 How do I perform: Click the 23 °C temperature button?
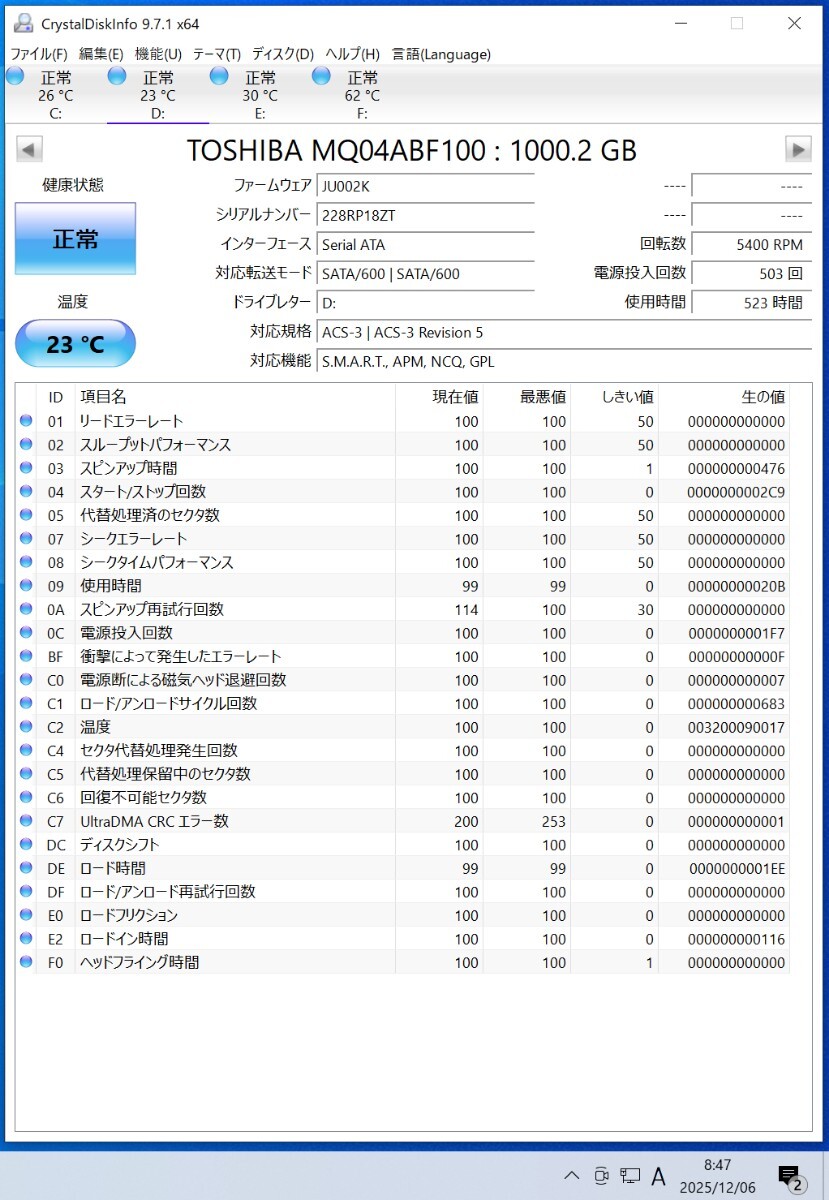tap(75, 345)
